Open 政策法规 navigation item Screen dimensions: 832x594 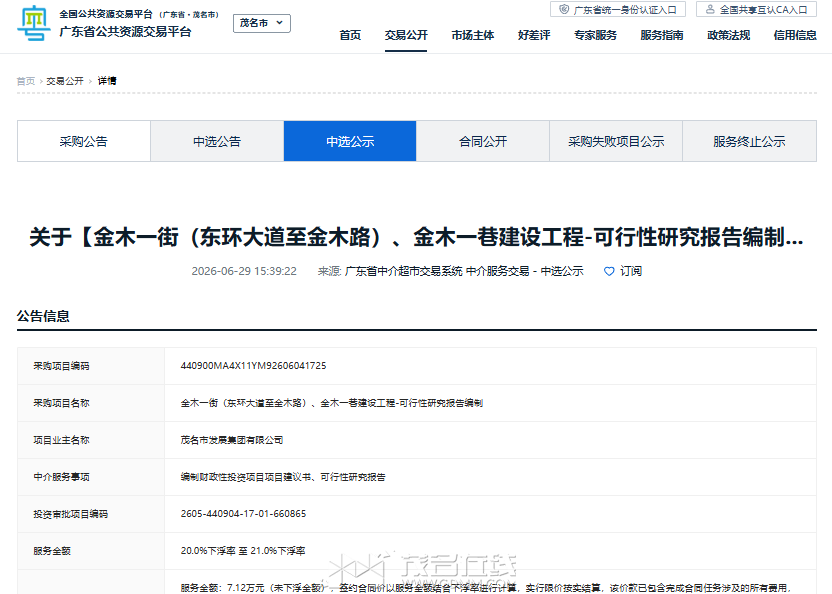(x=729, y=35)
